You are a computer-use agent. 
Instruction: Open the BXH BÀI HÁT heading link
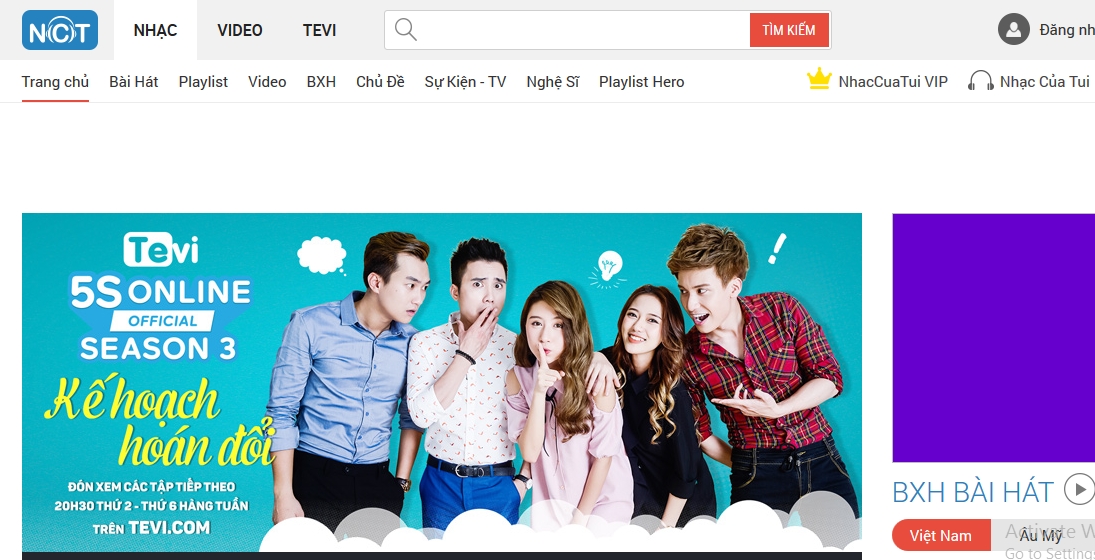click(x=972, y=492)
